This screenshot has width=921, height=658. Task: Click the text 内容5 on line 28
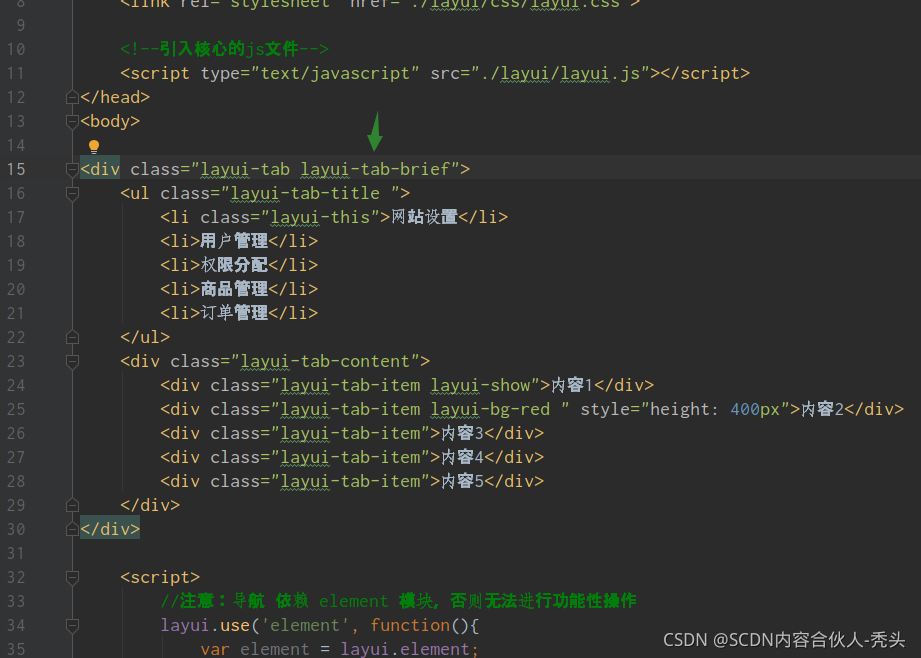(x=463, y=482)
